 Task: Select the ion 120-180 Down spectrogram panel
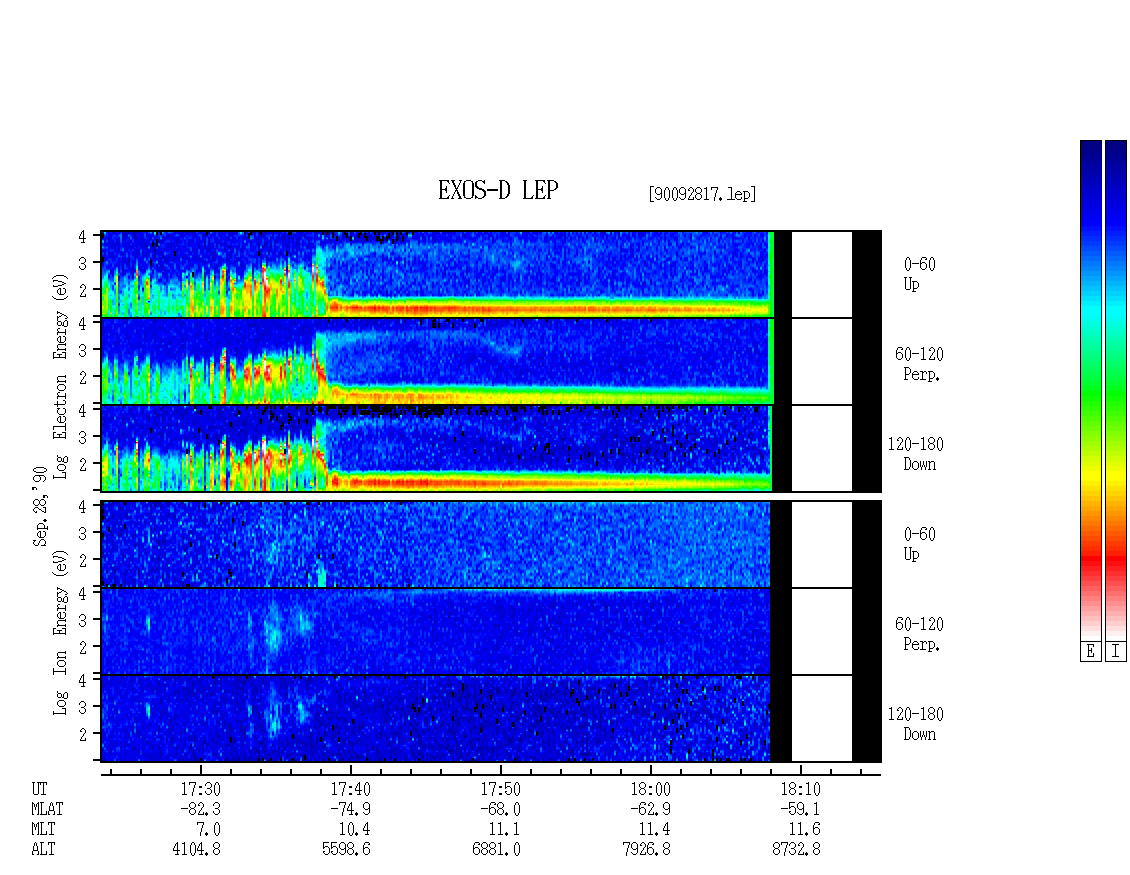[491, 718]
